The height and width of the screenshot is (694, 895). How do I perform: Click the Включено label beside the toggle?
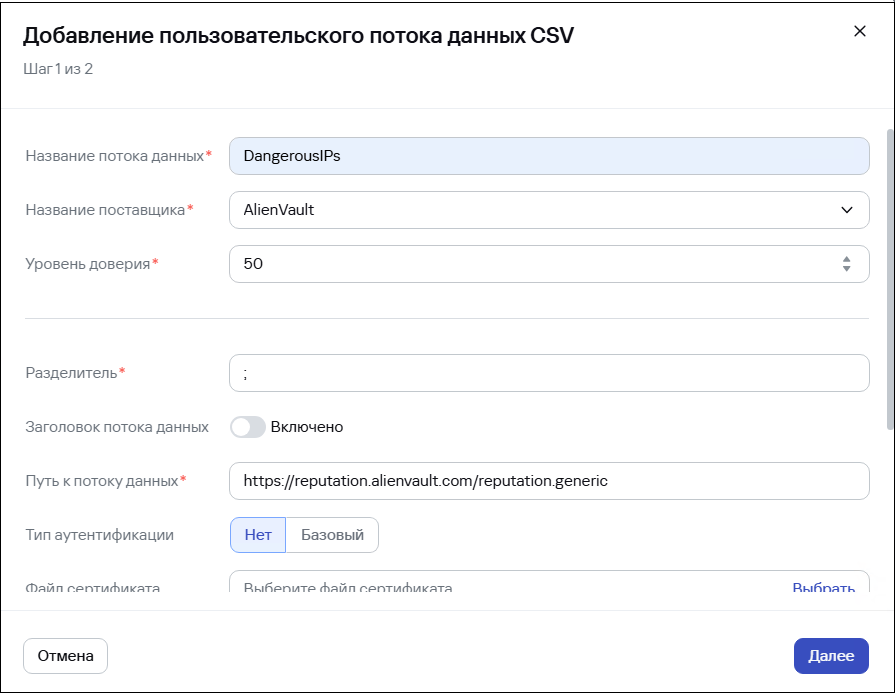pyautogui.click(x=307, y=427)
